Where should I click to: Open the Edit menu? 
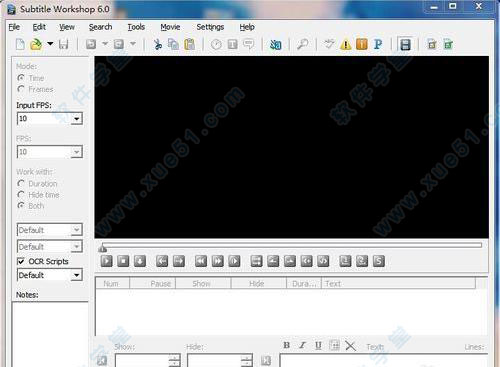[39, 27]
